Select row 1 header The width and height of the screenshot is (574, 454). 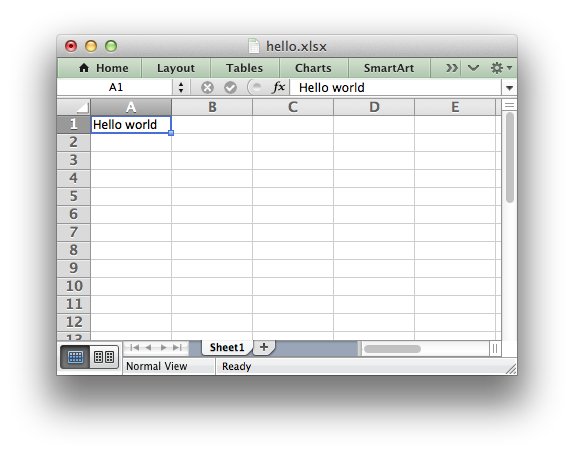(x=74, y=124)
